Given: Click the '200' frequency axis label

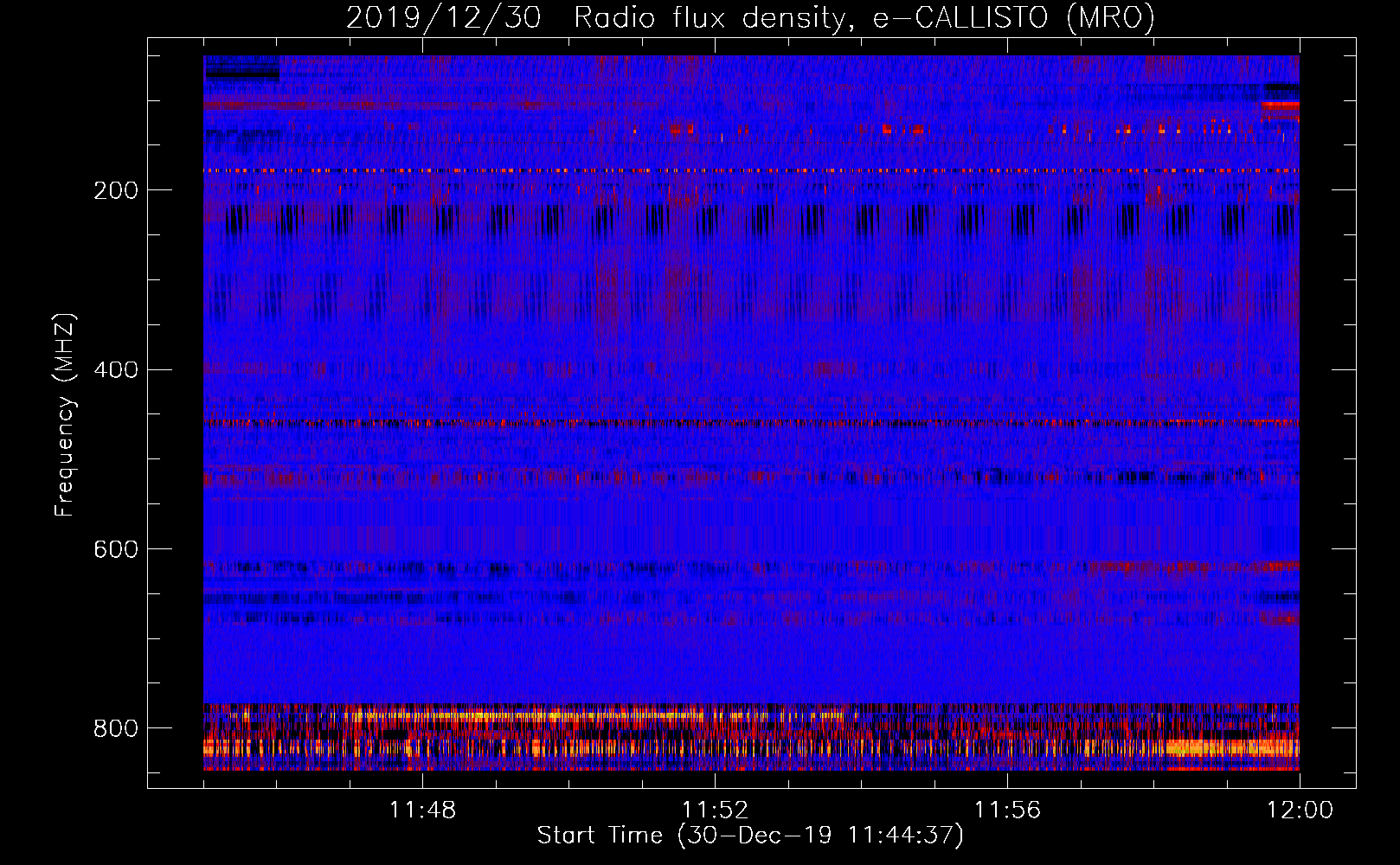Looking at the screenshot, I should [116, 190].
